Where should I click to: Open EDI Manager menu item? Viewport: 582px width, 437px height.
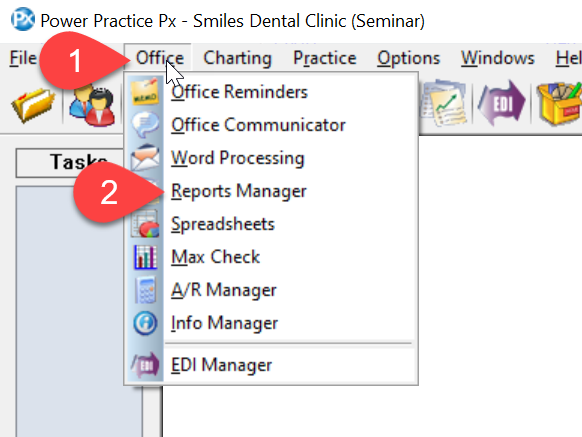click(x=222, y=365)
